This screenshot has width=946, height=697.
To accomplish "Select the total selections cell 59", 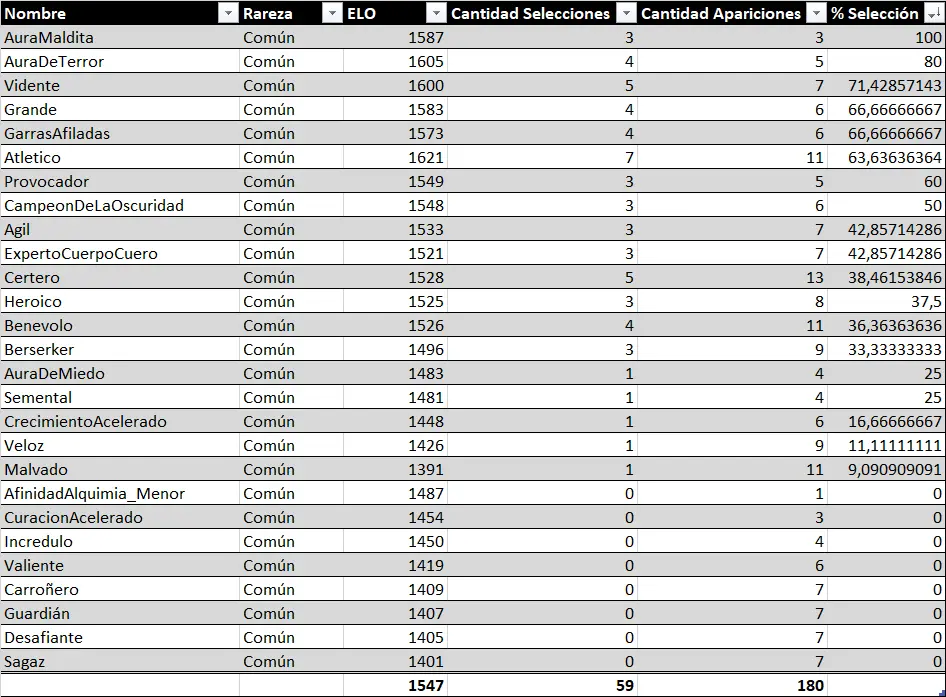I will tap(542, 685).
